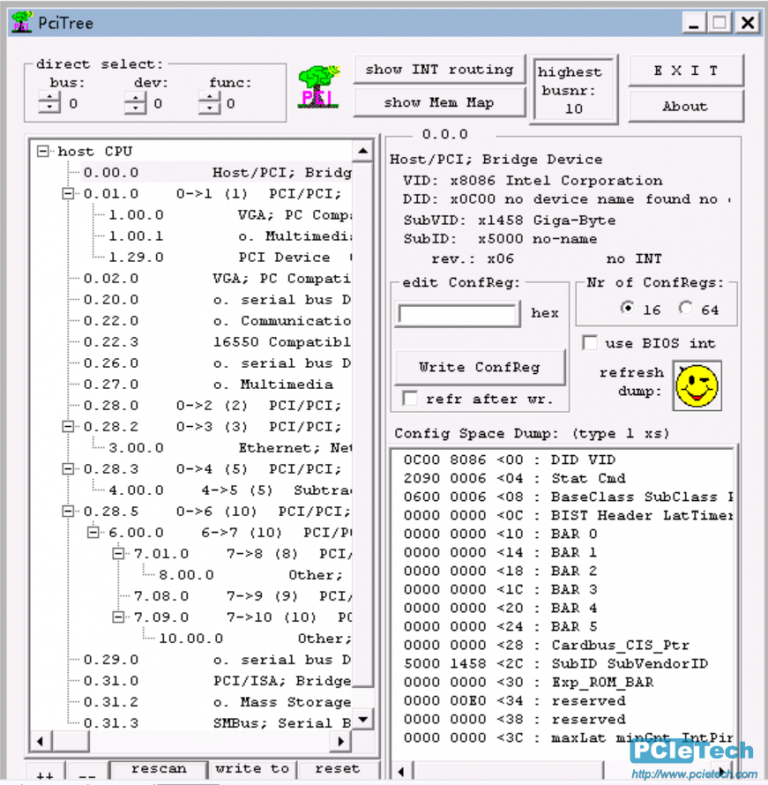
Task: Click the show INT routing button
Action: coord(438,70)
